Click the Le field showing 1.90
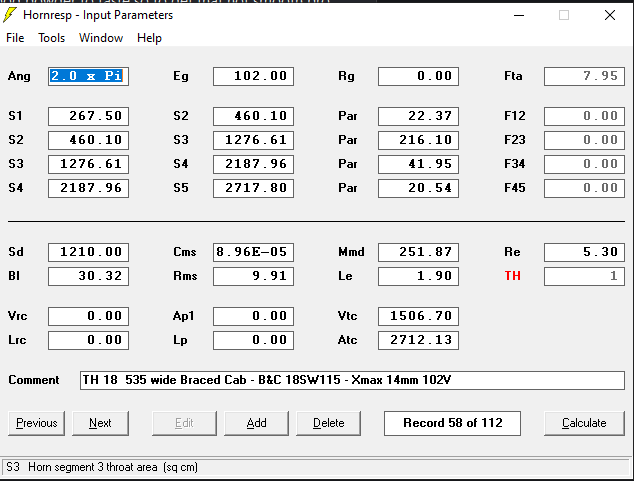Screen dimensions: 634x481 click(x=418, y=276)
